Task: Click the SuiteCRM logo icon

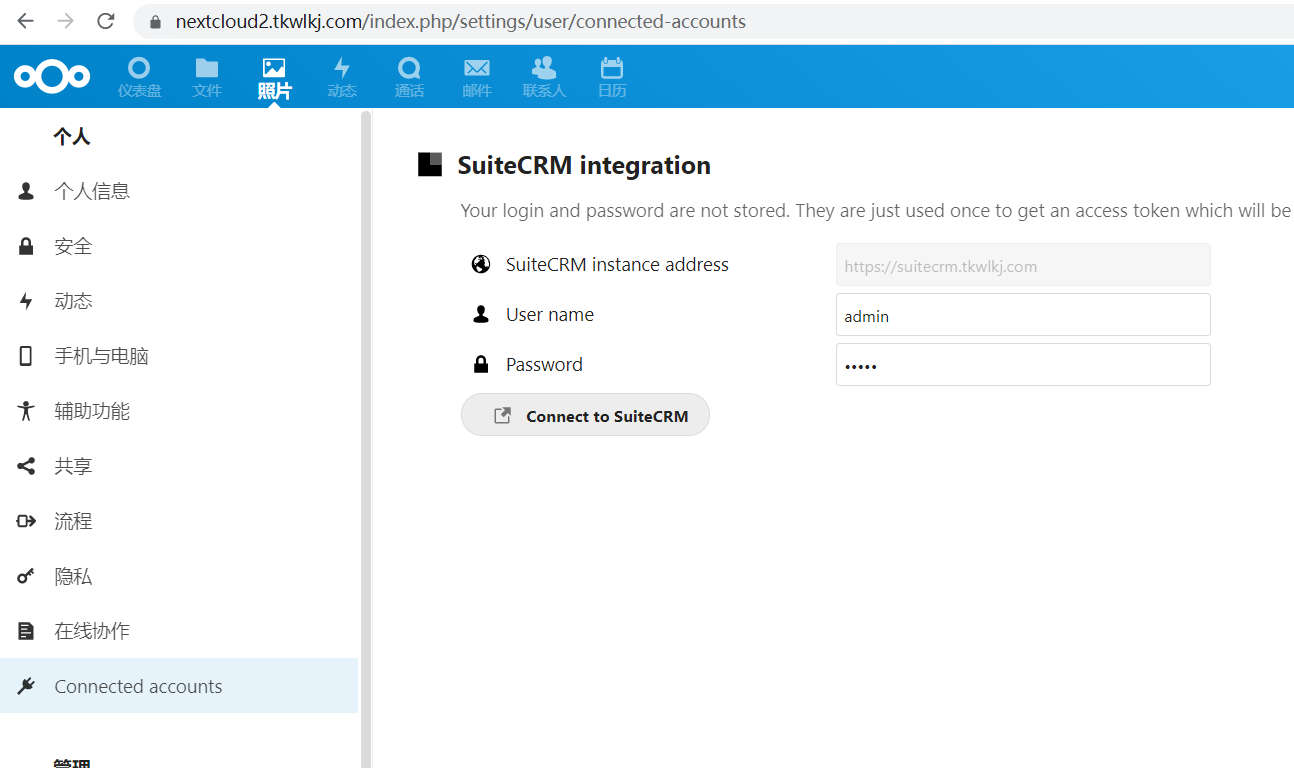Action: (430, 165)
